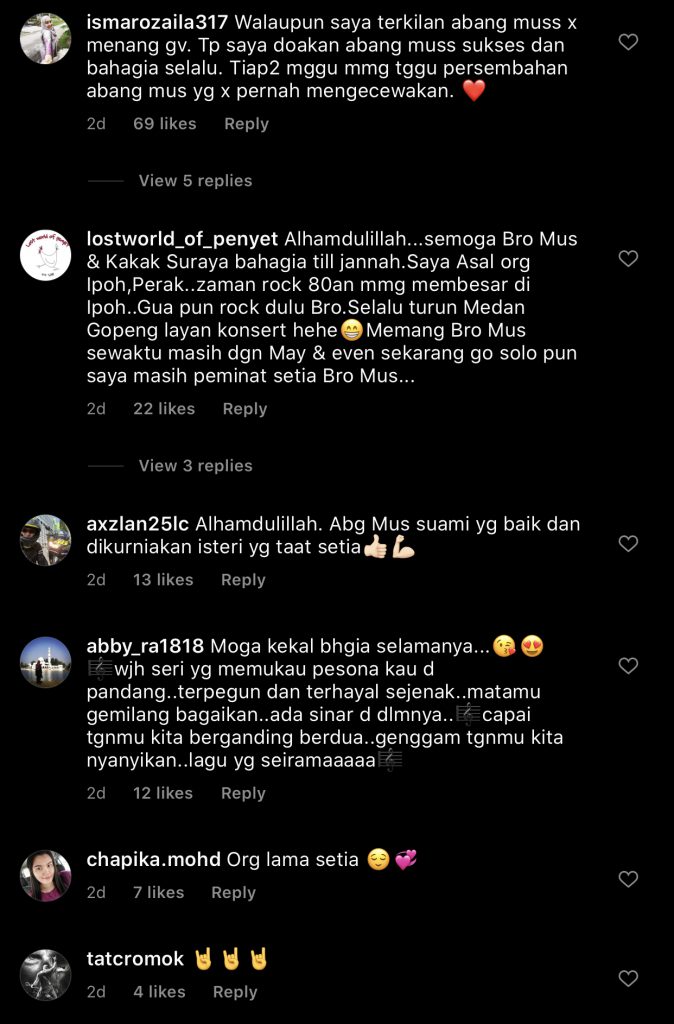Expand View 5 replies
The height and width of the screenshot is (1024, 674).
pos(195,181)
